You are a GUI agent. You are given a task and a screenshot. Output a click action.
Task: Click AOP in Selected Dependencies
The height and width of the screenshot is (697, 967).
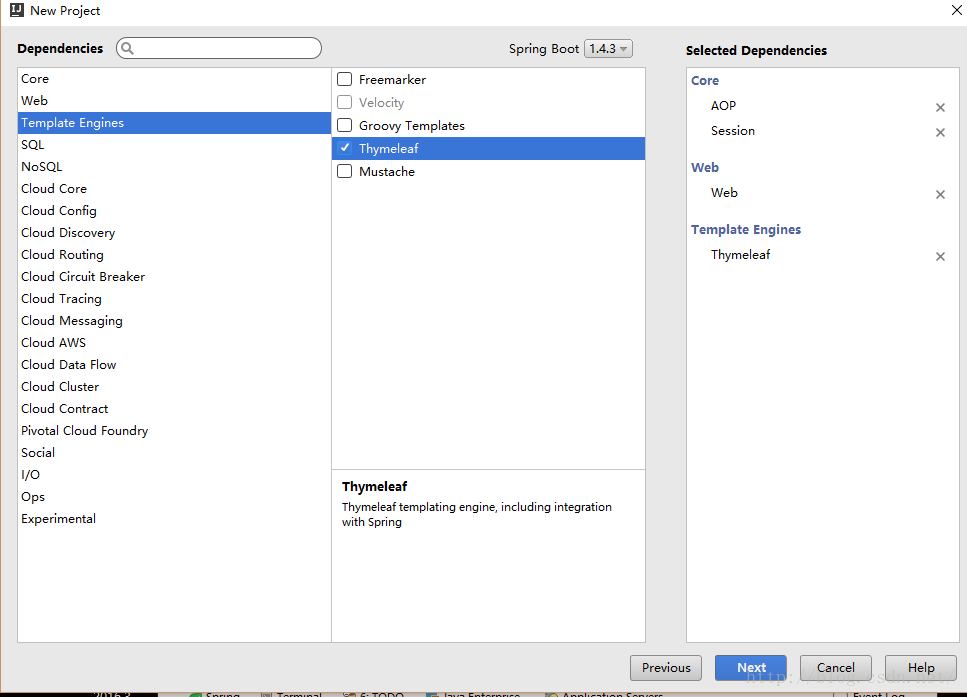click(x=723, y=105)
